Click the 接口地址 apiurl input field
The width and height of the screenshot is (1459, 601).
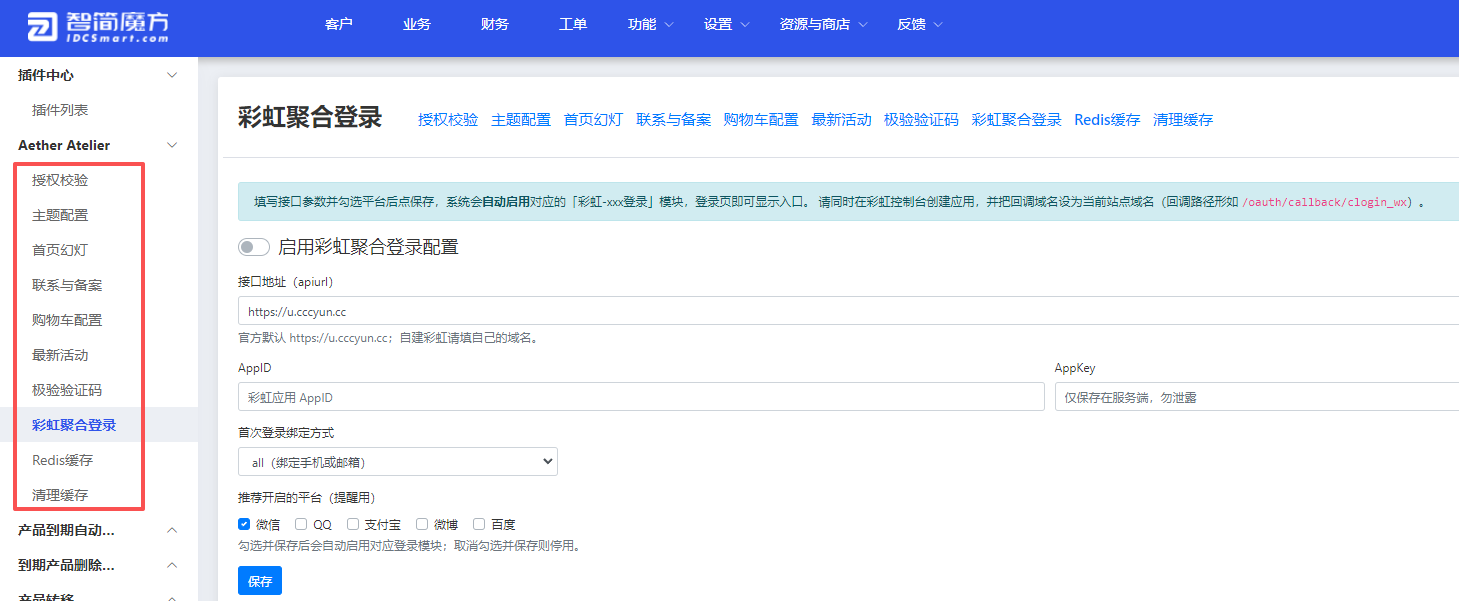[848, 311]
